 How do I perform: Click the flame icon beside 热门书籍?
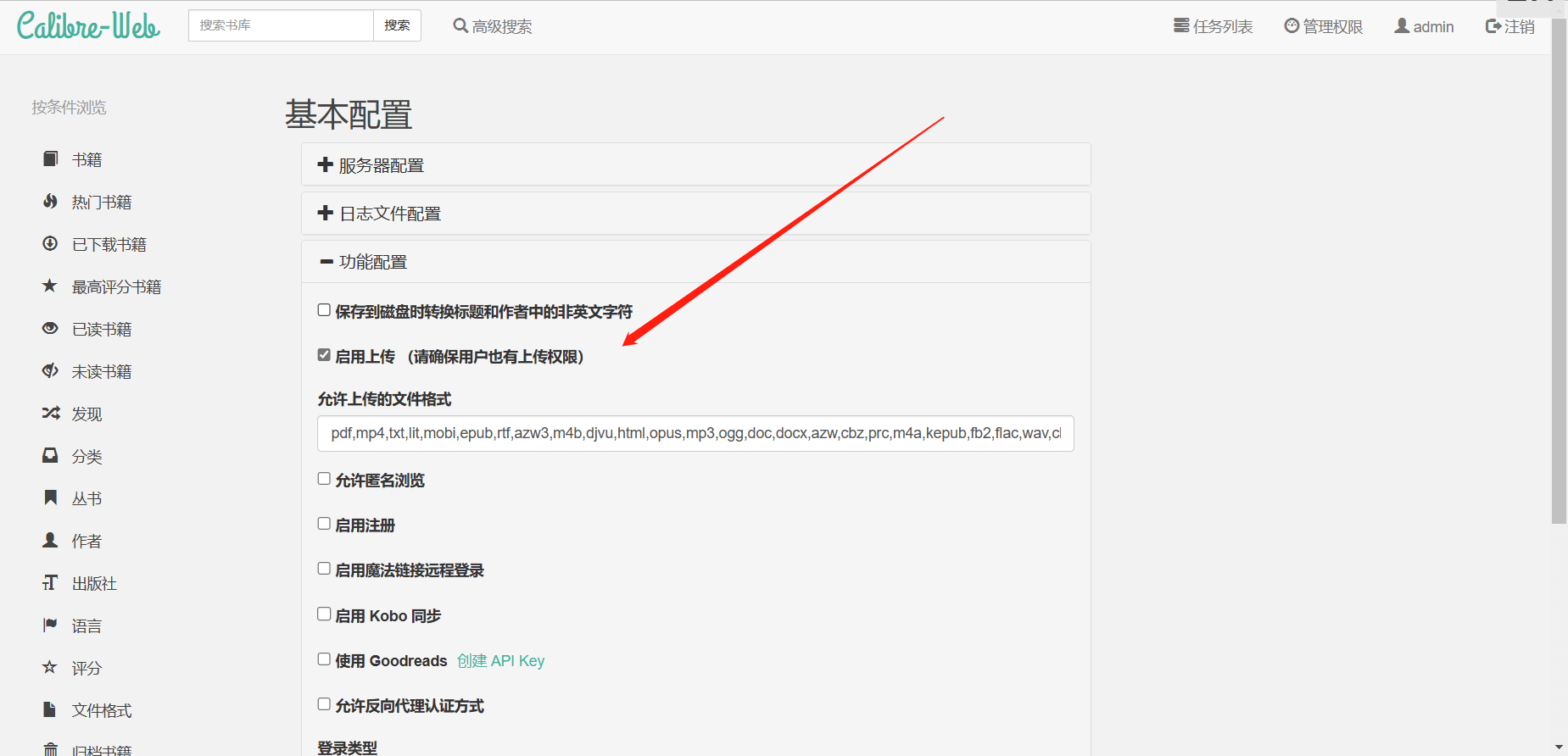pyautogui.click(x=51, y=201)
